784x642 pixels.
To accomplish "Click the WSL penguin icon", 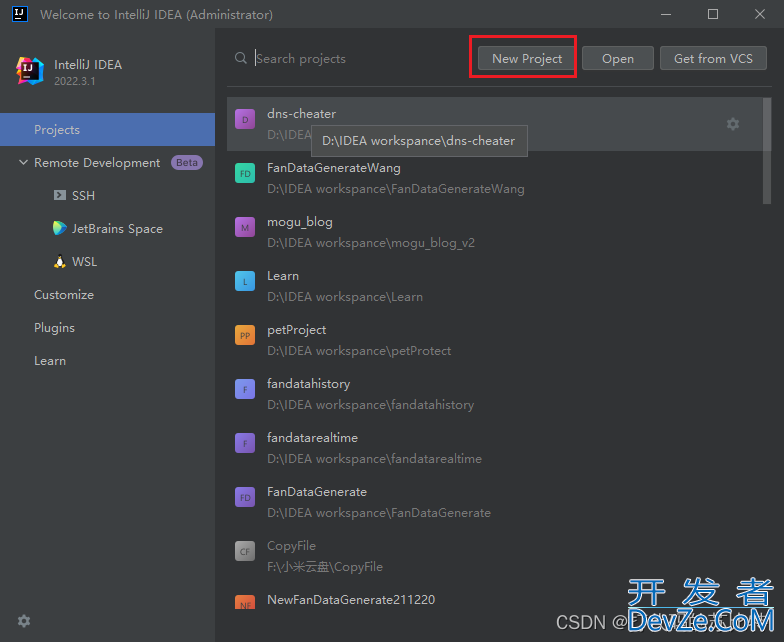I will [x=60, y=262].
